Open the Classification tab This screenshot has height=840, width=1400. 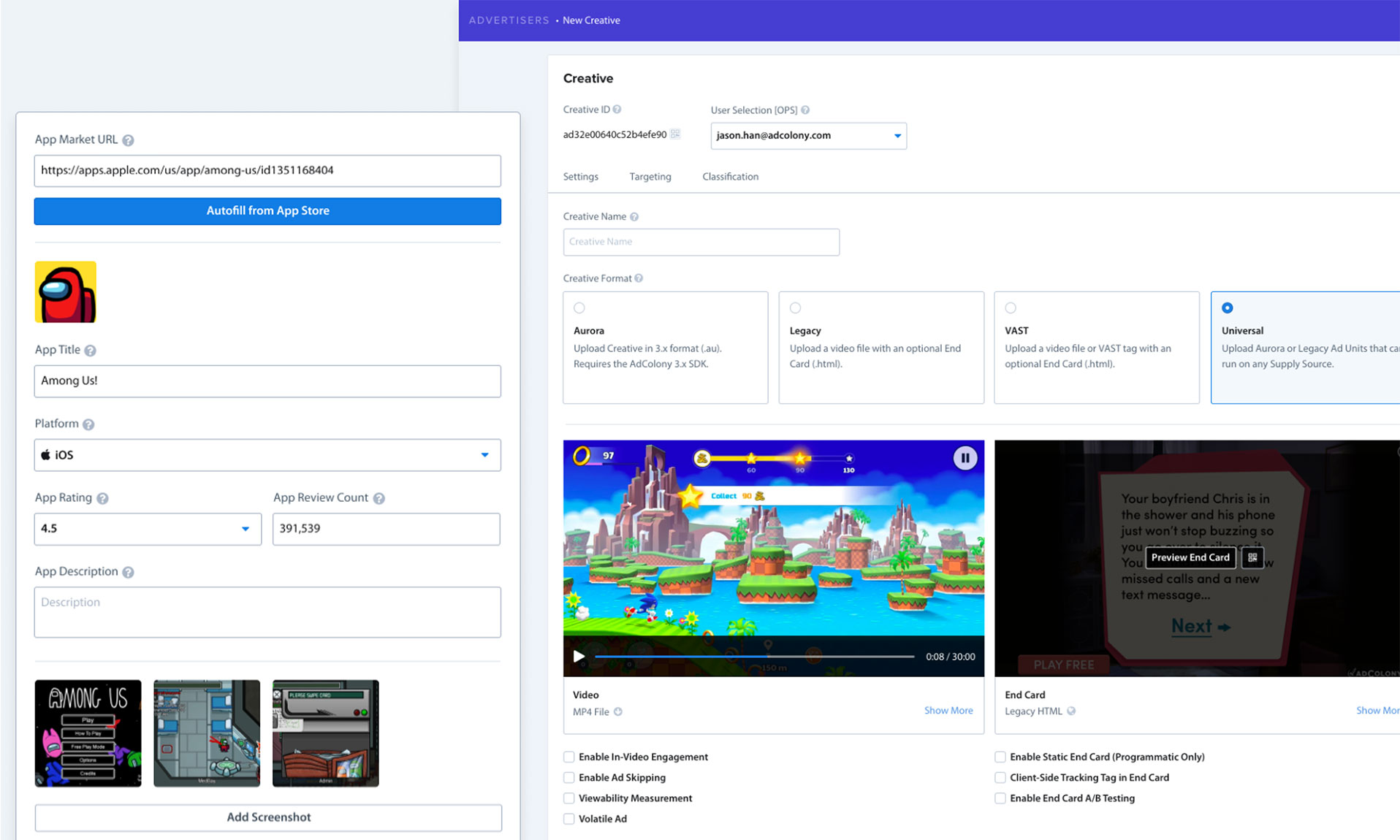[731, 177]
